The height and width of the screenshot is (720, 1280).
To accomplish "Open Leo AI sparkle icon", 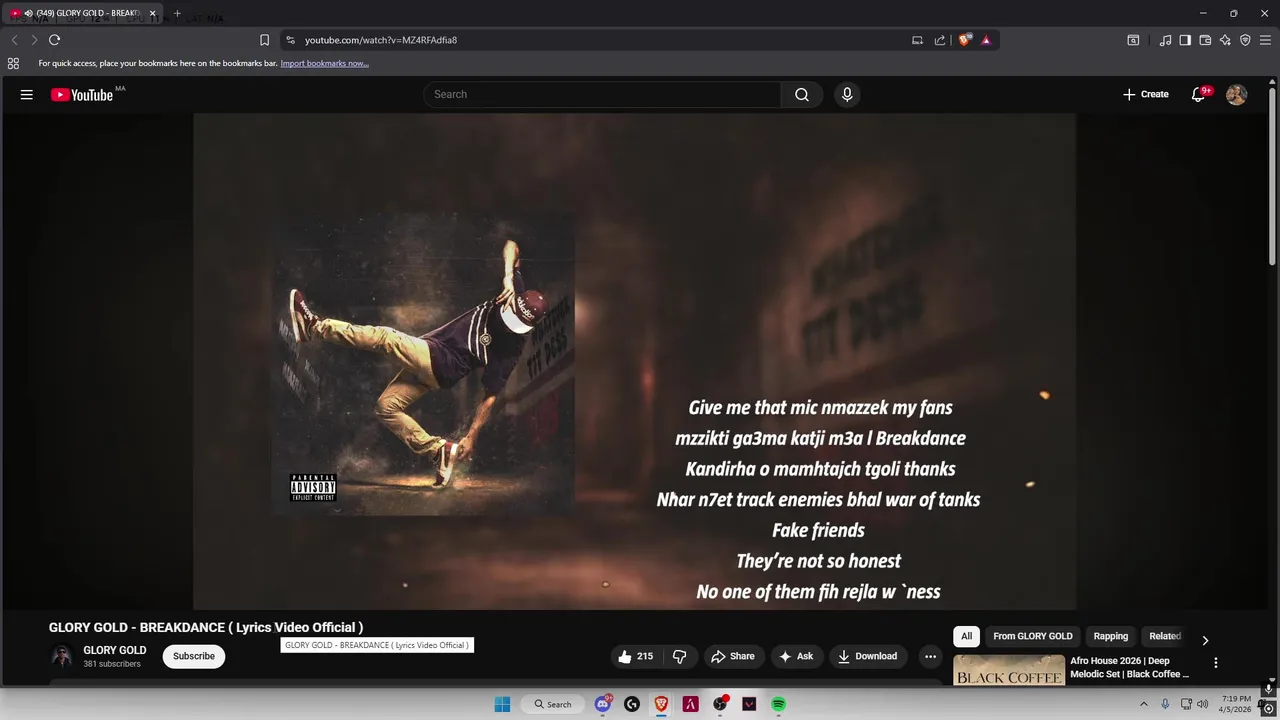I will click(x=1225, y=40).
